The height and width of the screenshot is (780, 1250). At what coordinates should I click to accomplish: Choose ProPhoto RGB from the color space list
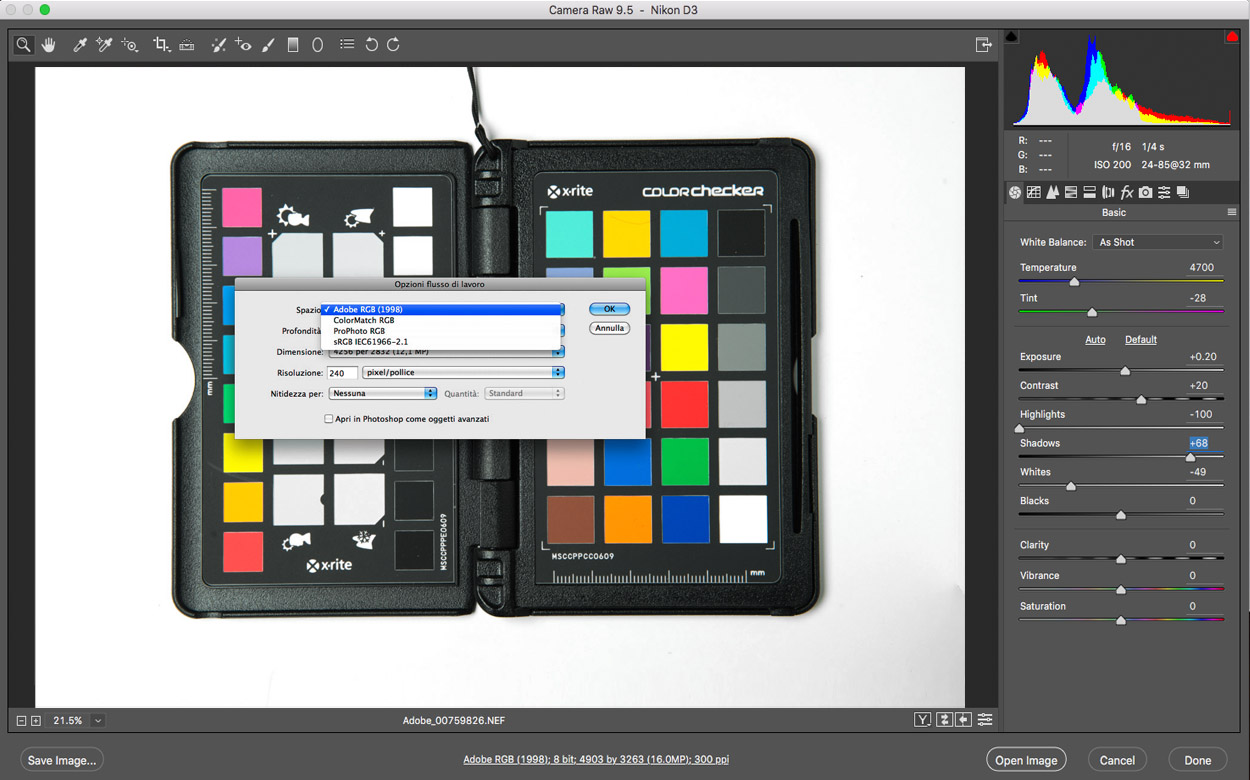coord(359,331)
